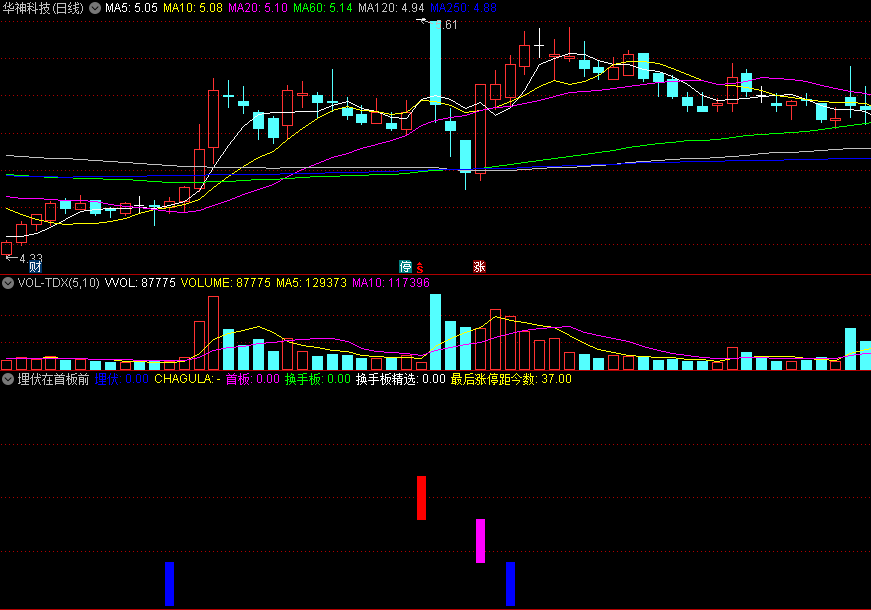The width and height of the screenshot is (871, 610).
Task: Click the 涨 limit-up marker icon
Action: [479, 266]
